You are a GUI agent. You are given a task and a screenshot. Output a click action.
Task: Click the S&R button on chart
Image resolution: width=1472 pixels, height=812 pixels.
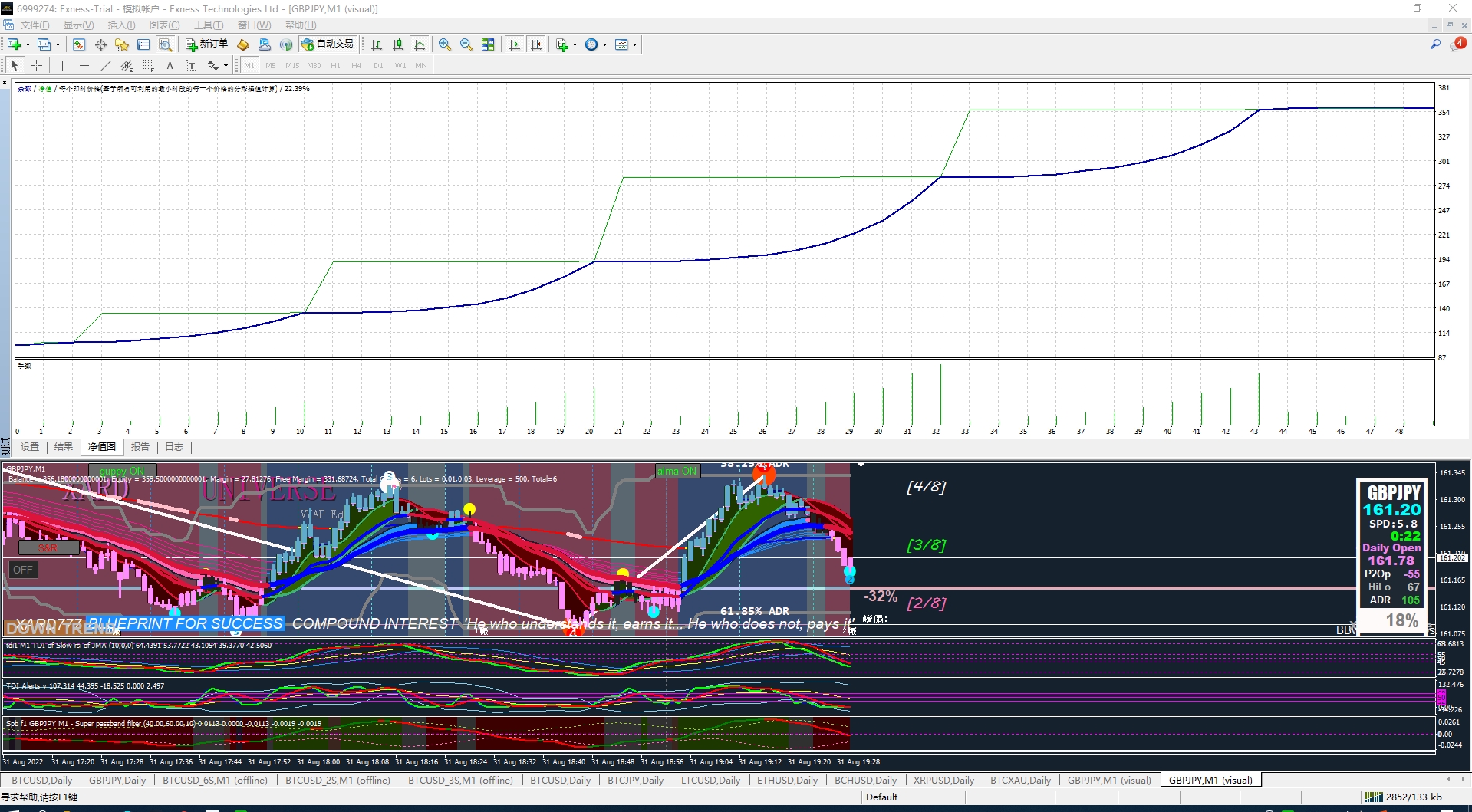coord(48,547)
